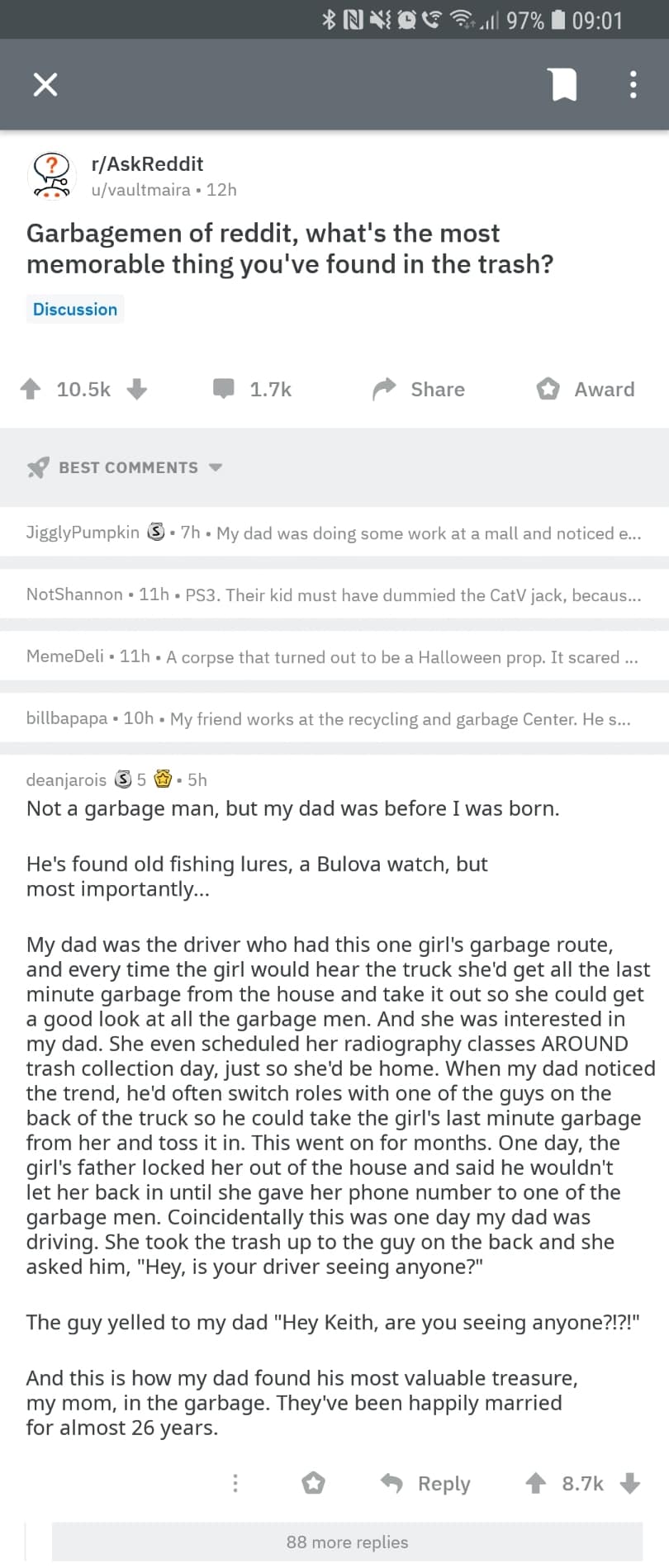Open the r/AskReddit subreddit link
The image size is (669, 1568).
click(x=147, y=163)
